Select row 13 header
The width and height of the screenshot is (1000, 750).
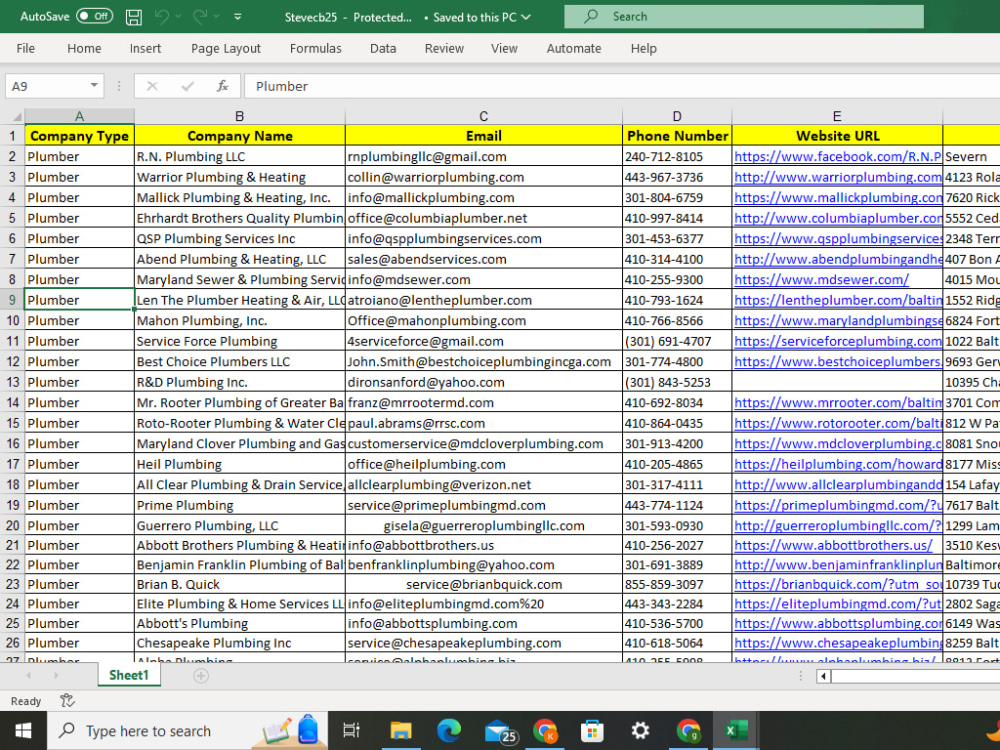click(x=12, y=382)
